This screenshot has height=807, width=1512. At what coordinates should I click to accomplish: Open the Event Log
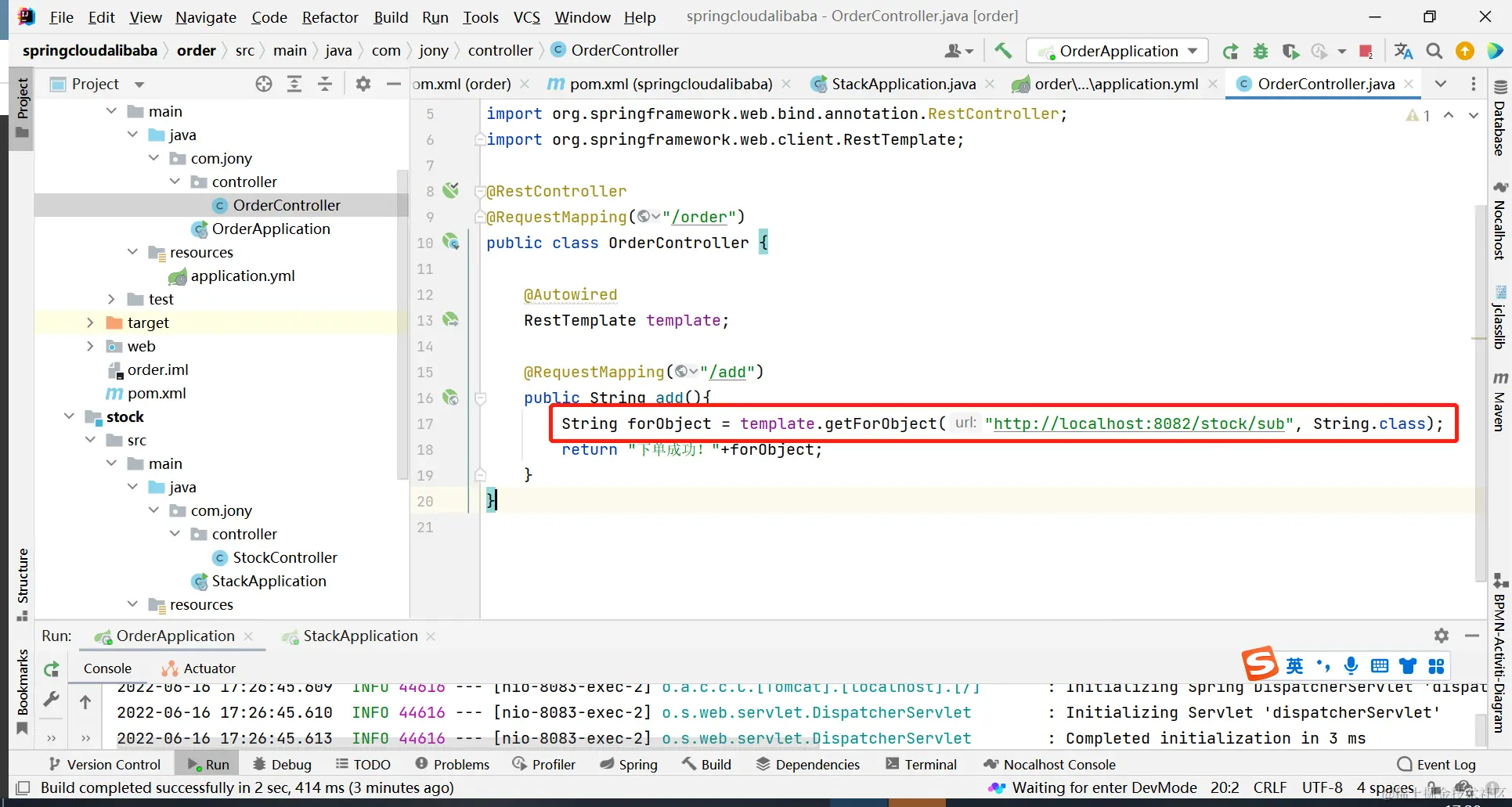tap(1437, 764)
